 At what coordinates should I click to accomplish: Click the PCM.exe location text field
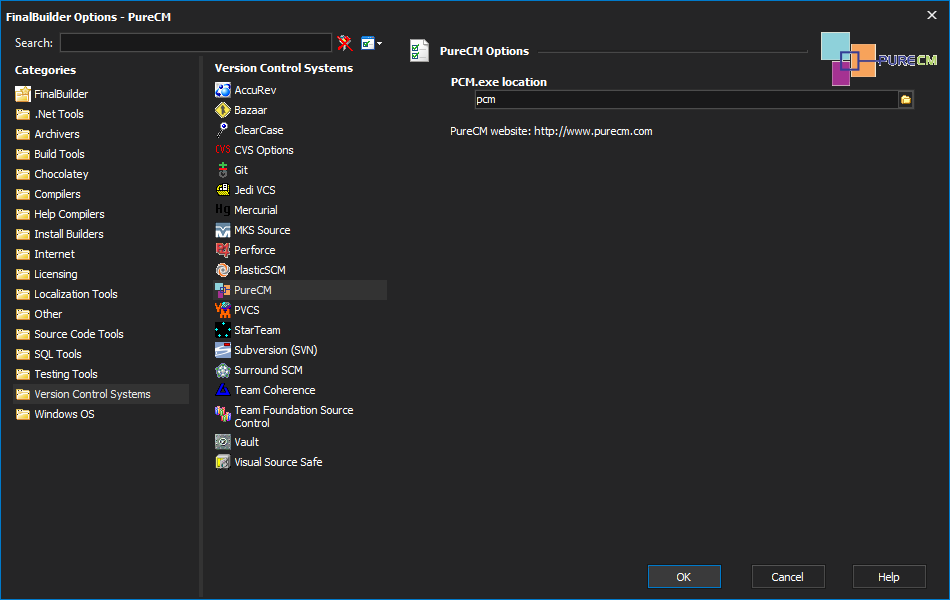686,99
